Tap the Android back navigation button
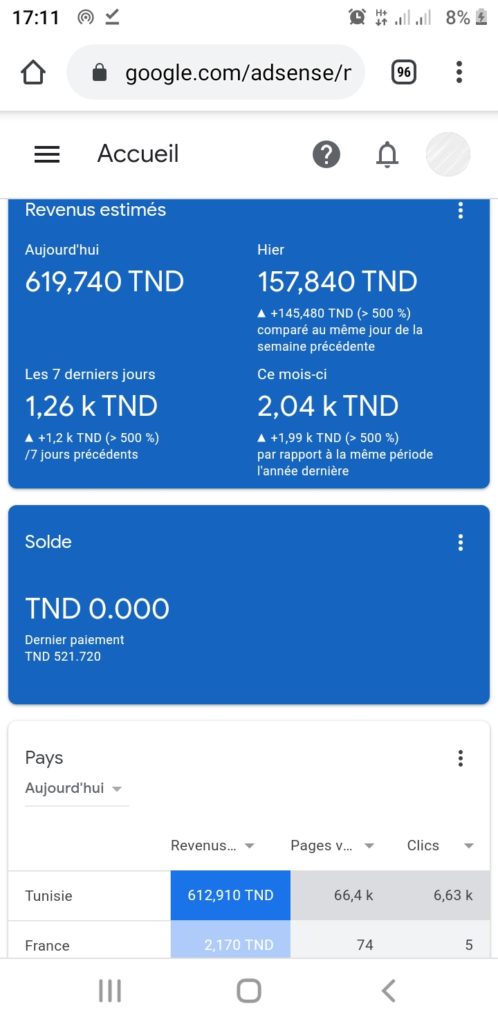This screenshot has width=498, height=1024. click(388, 991)
